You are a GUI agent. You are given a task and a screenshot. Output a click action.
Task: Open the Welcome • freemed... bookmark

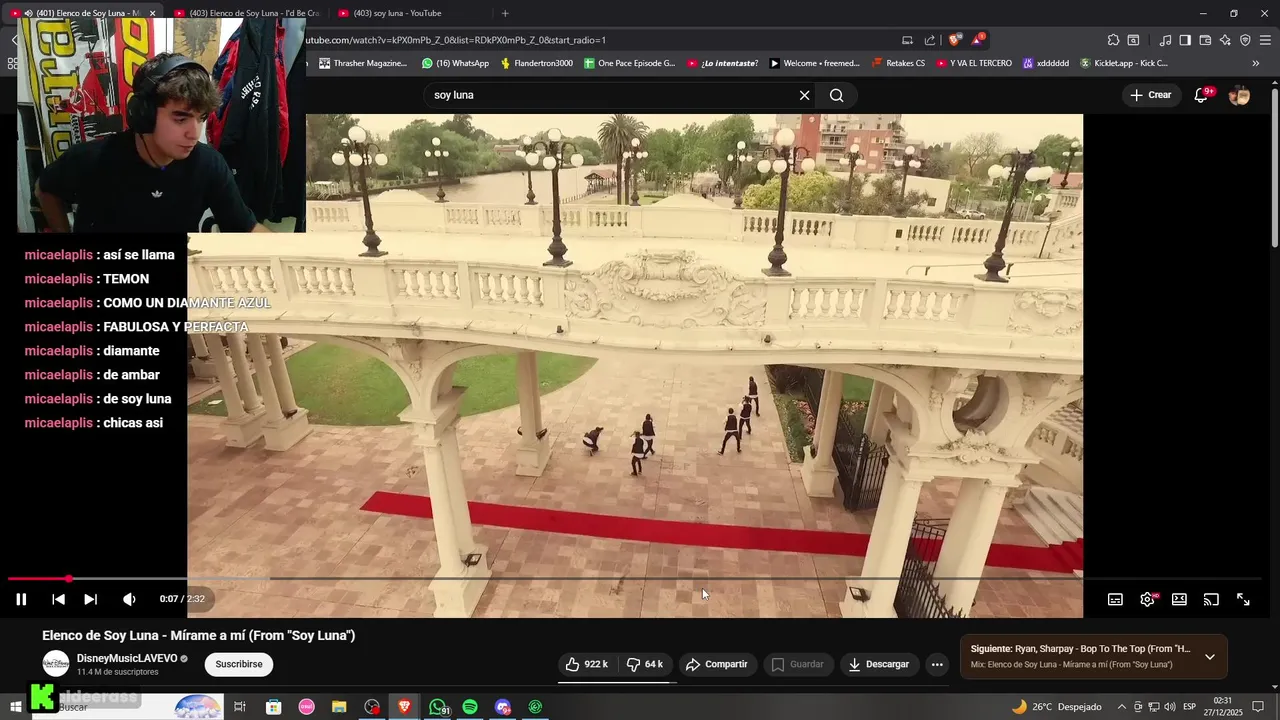pos(815,63)
